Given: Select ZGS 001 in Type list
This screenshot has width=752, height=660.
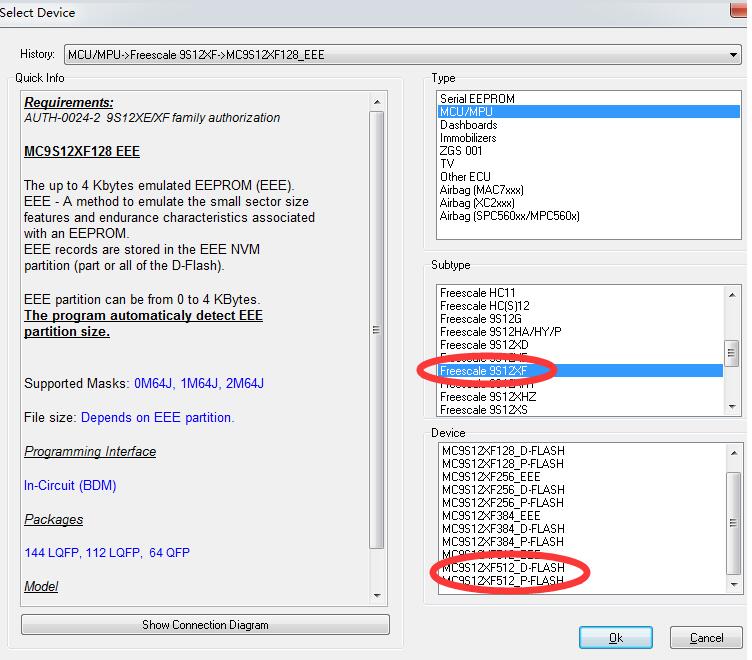Looking at the screenshot, I should [x=588, y=151].
